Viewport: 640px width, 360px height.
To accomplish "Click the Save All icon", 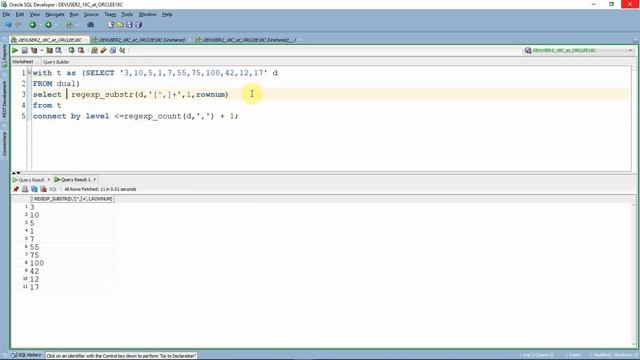I will (139, 25).
